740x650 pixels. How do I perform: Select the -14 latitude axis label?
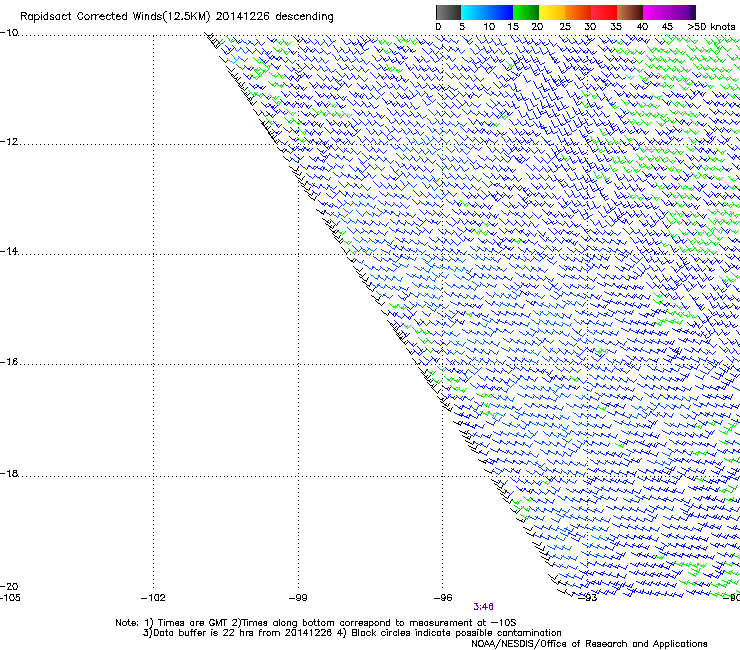[9, 251]
